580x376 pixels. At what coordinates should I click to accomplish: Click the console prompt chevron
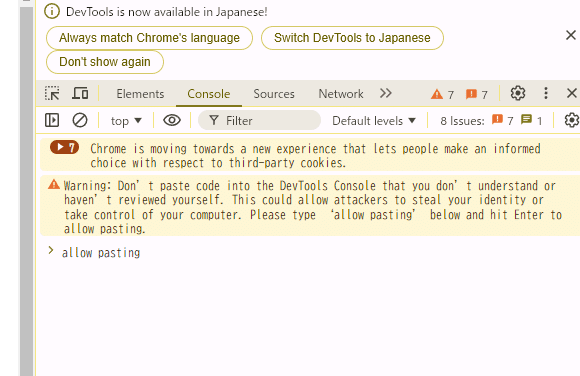[x=51, y=251]
